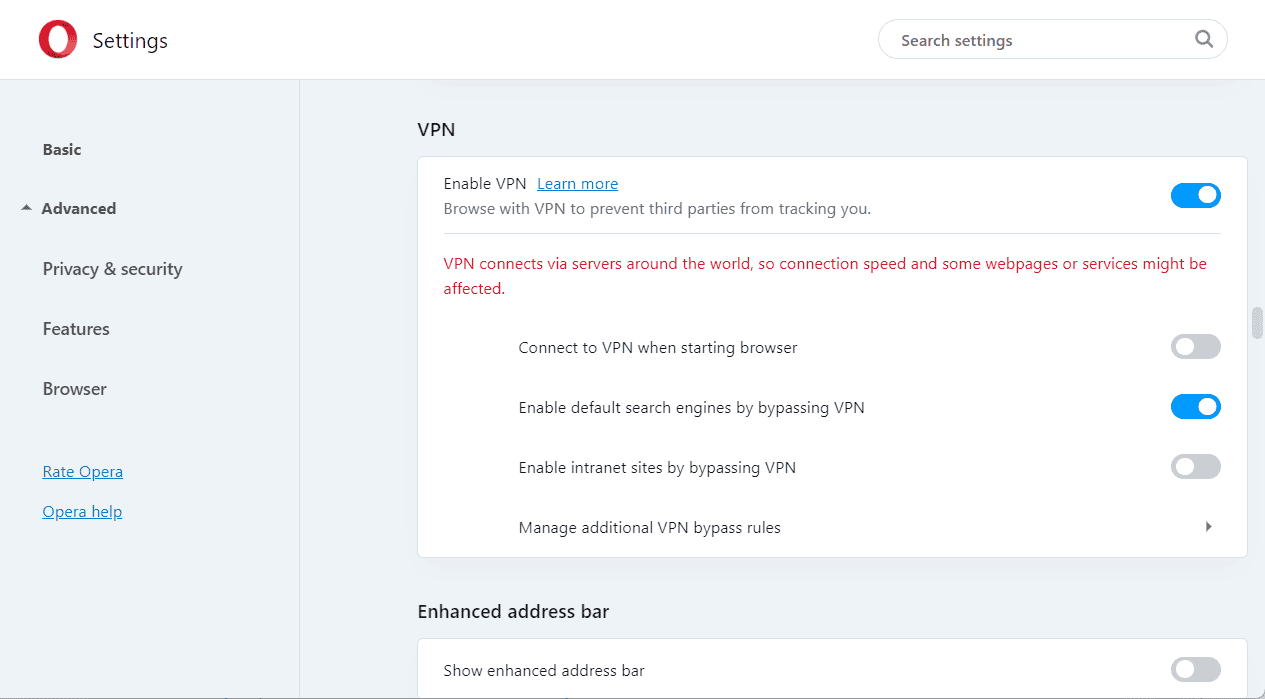1265x699 pixels.
Task: Click into the Search settings field
Action: [1040, 40]
